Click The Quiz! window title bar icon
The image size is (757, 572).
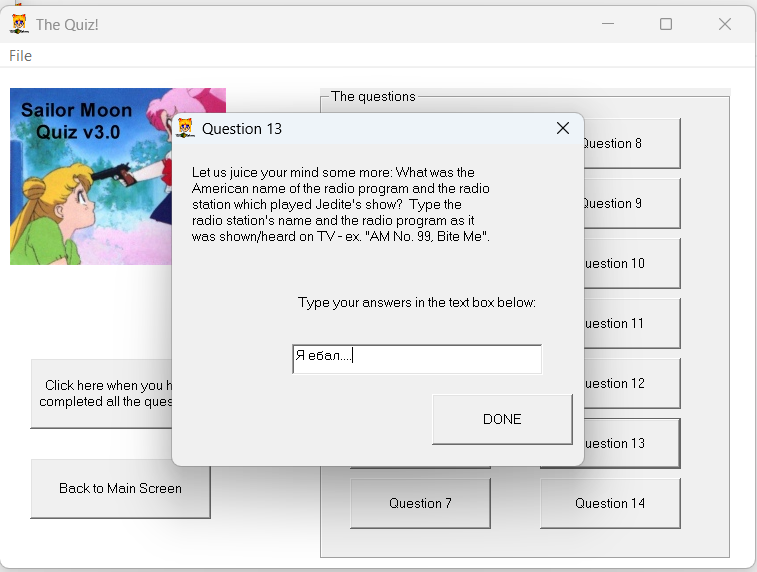[x=18, y=24]
